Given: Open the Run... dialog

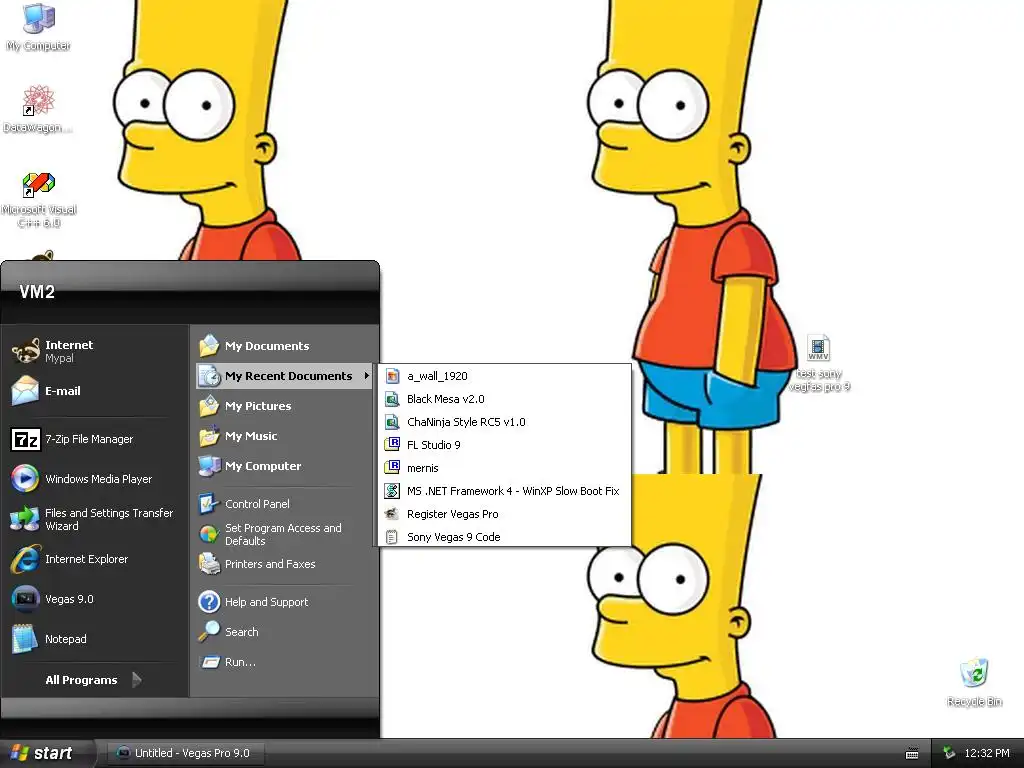Looking at the screenshot, I should (284, 662).
